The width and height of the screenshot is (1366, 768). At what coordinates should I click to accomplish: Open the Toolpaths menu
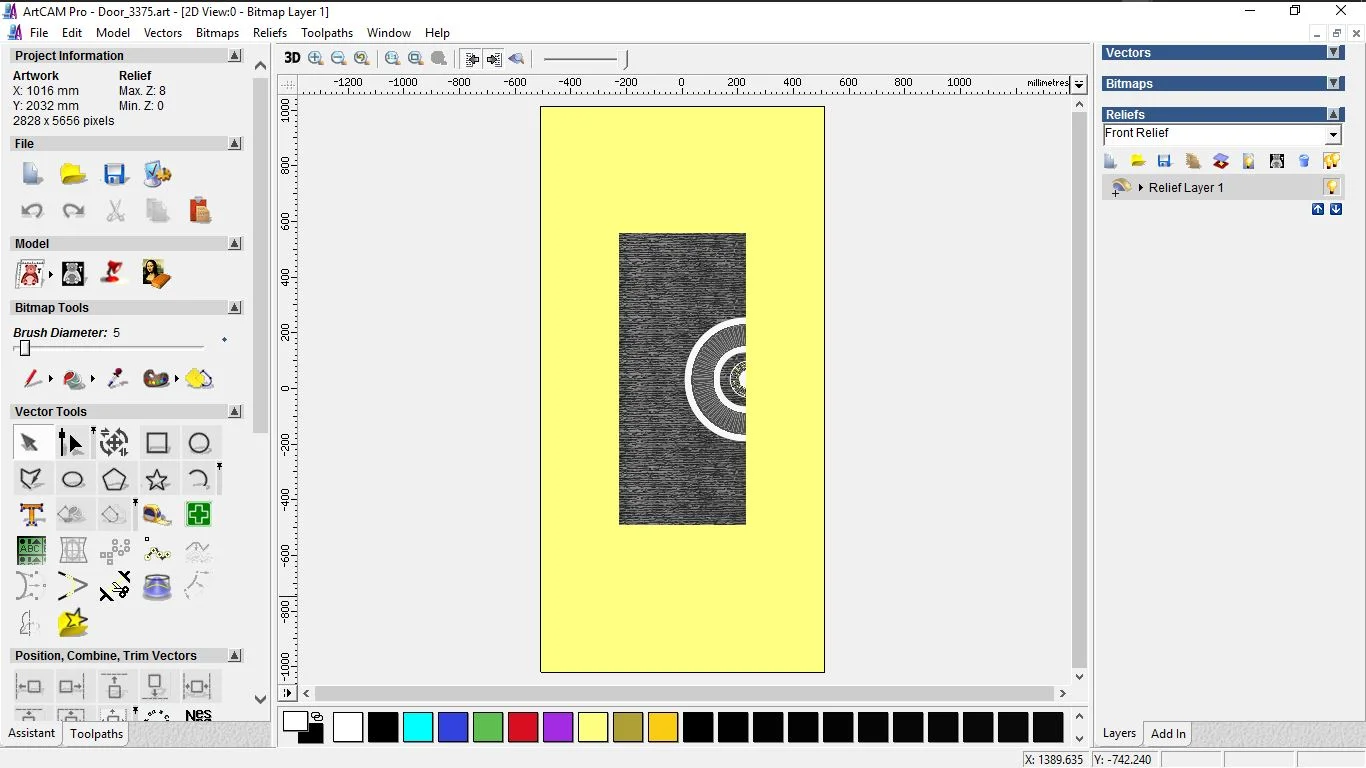pyautogui.click(x=327, y=33)
